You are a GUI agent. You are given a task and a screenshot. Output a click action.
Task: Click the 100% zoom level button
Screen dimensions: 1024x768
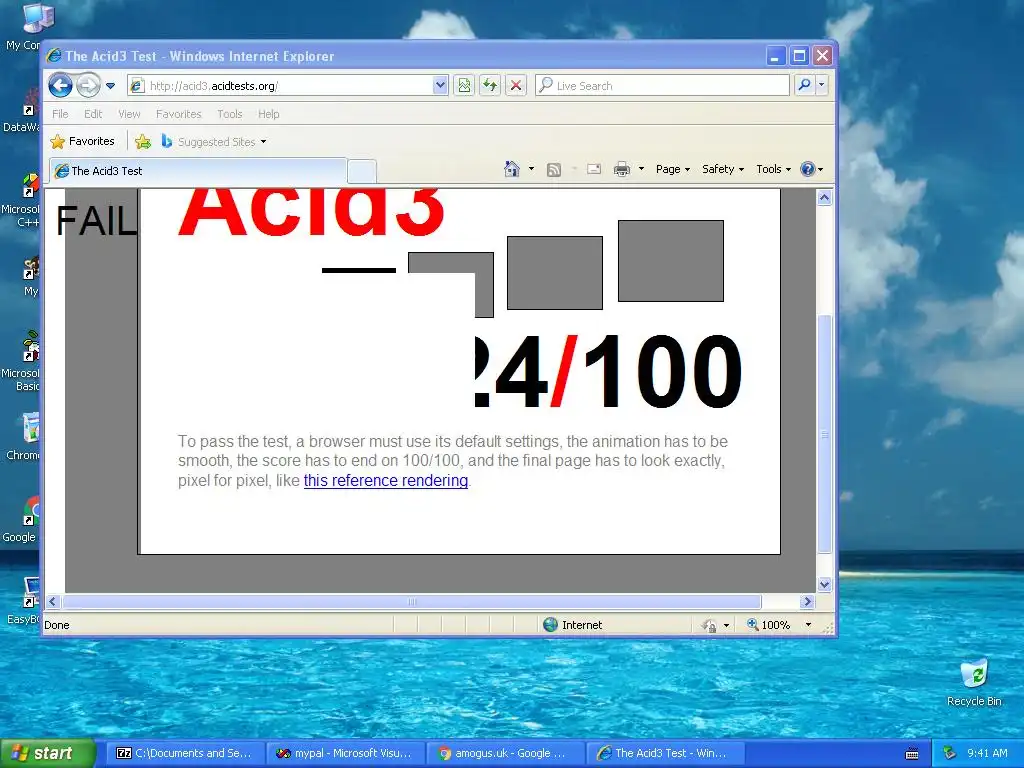point(769,625)
